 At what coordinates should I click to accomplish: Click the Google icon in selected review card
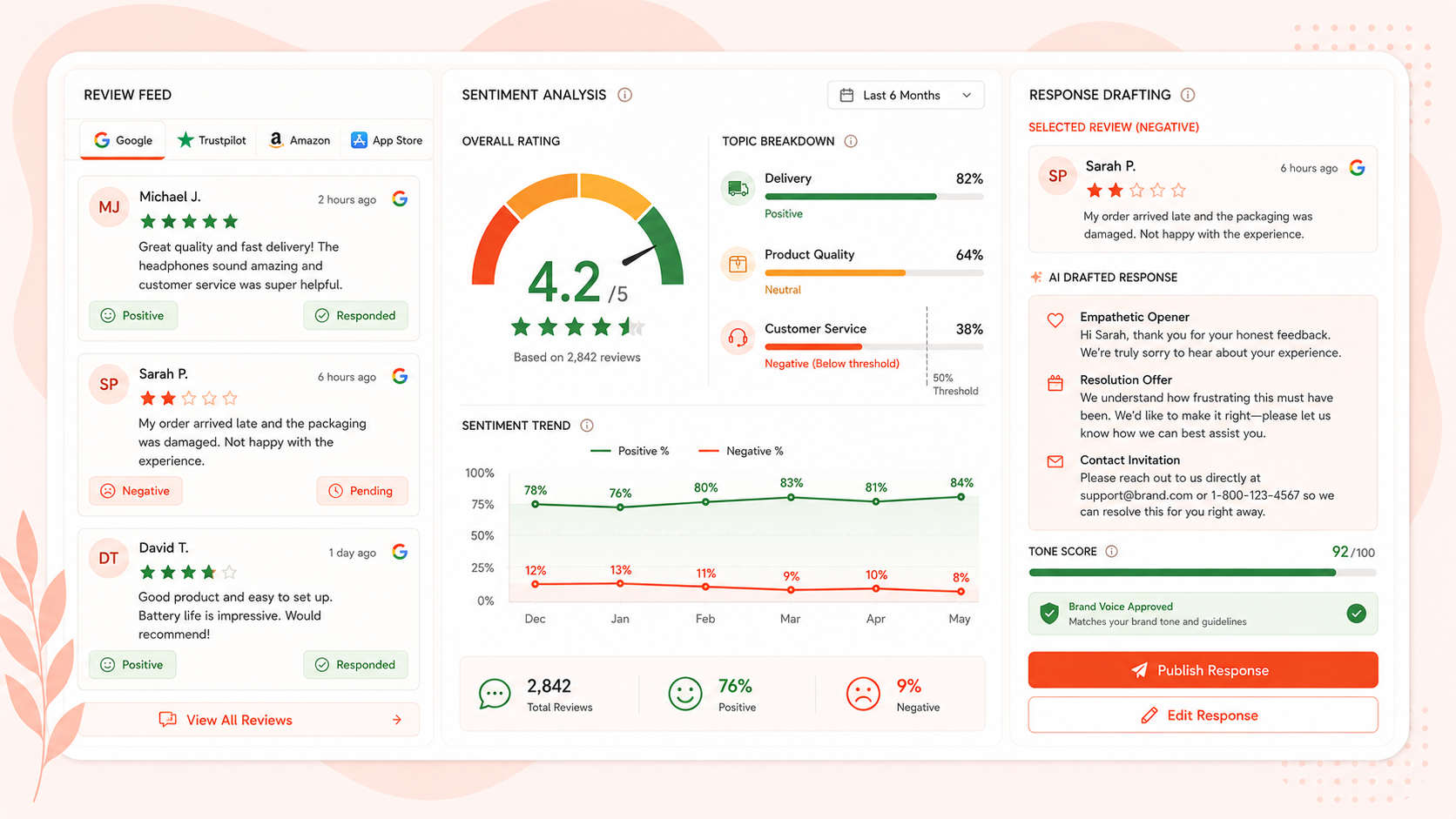point(1357,168)
